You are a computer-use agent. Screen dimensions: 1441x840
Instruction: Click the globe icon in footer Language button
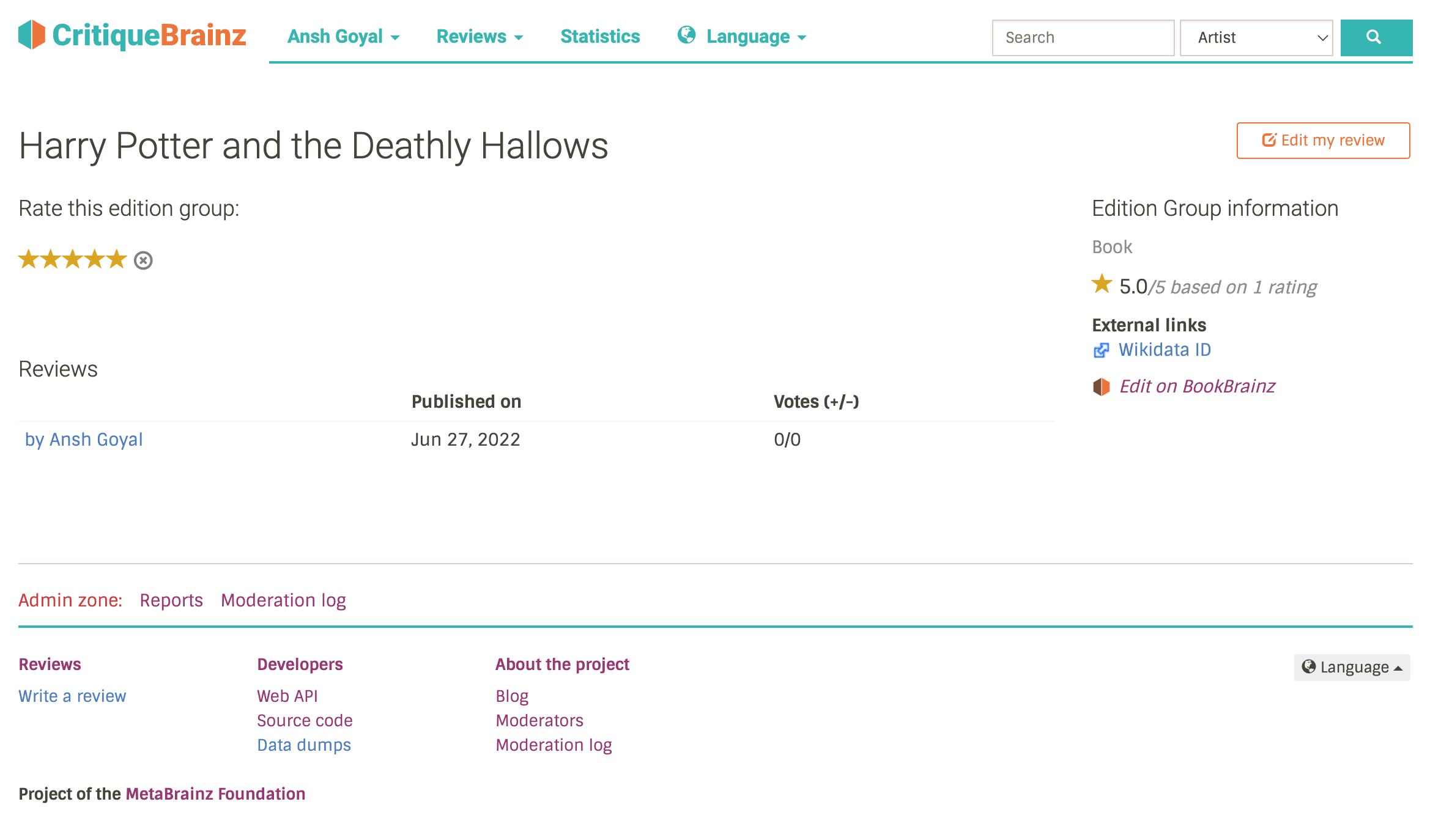pos(1309,666)
